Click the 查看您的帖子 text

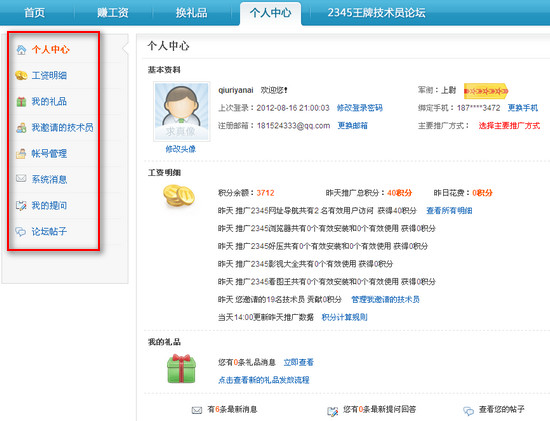click(502, 409)
